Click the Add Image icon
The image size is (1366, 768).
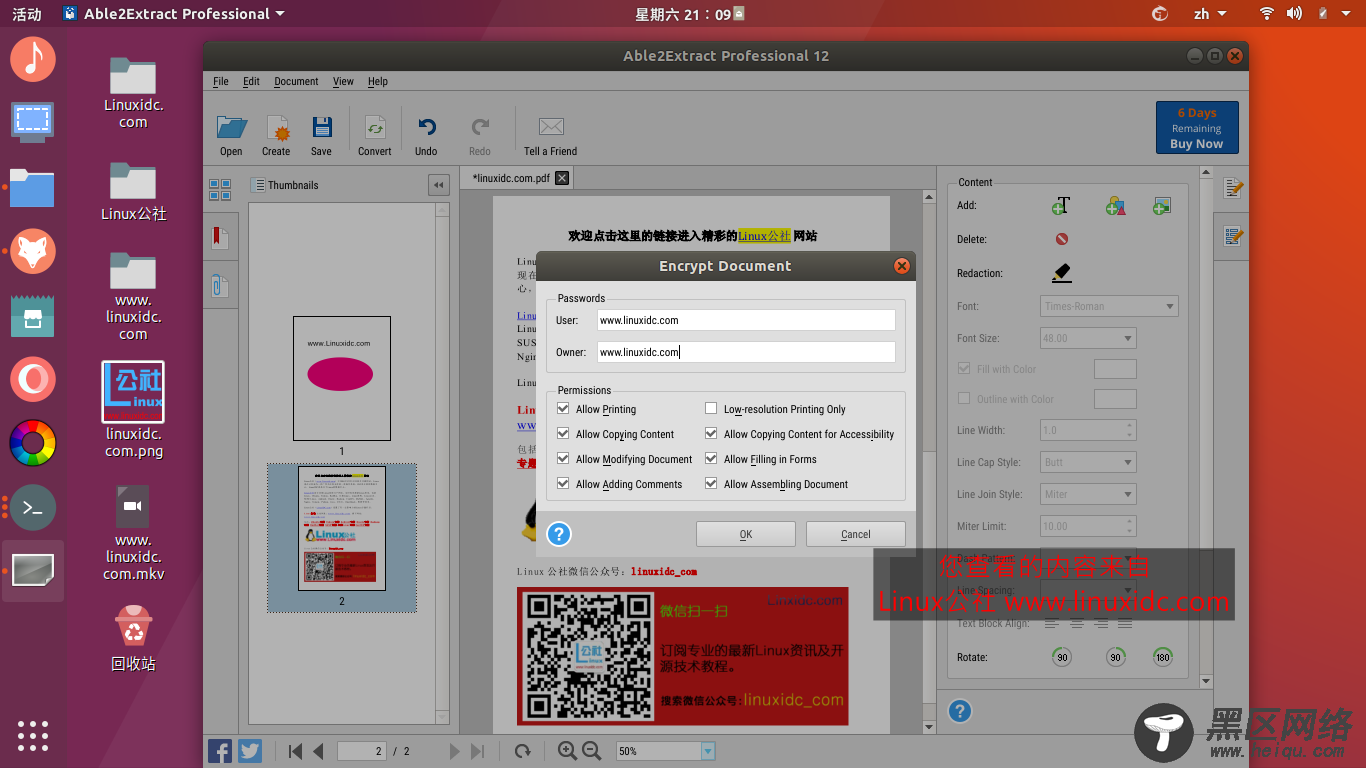tap(1161, 206)
